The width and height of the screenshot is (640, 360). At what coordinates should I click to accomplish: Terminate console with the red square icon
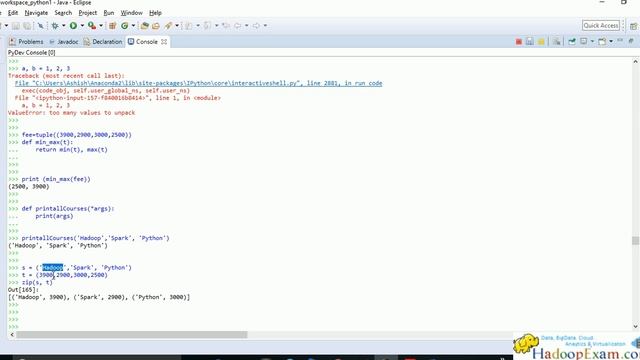point(519,42)
